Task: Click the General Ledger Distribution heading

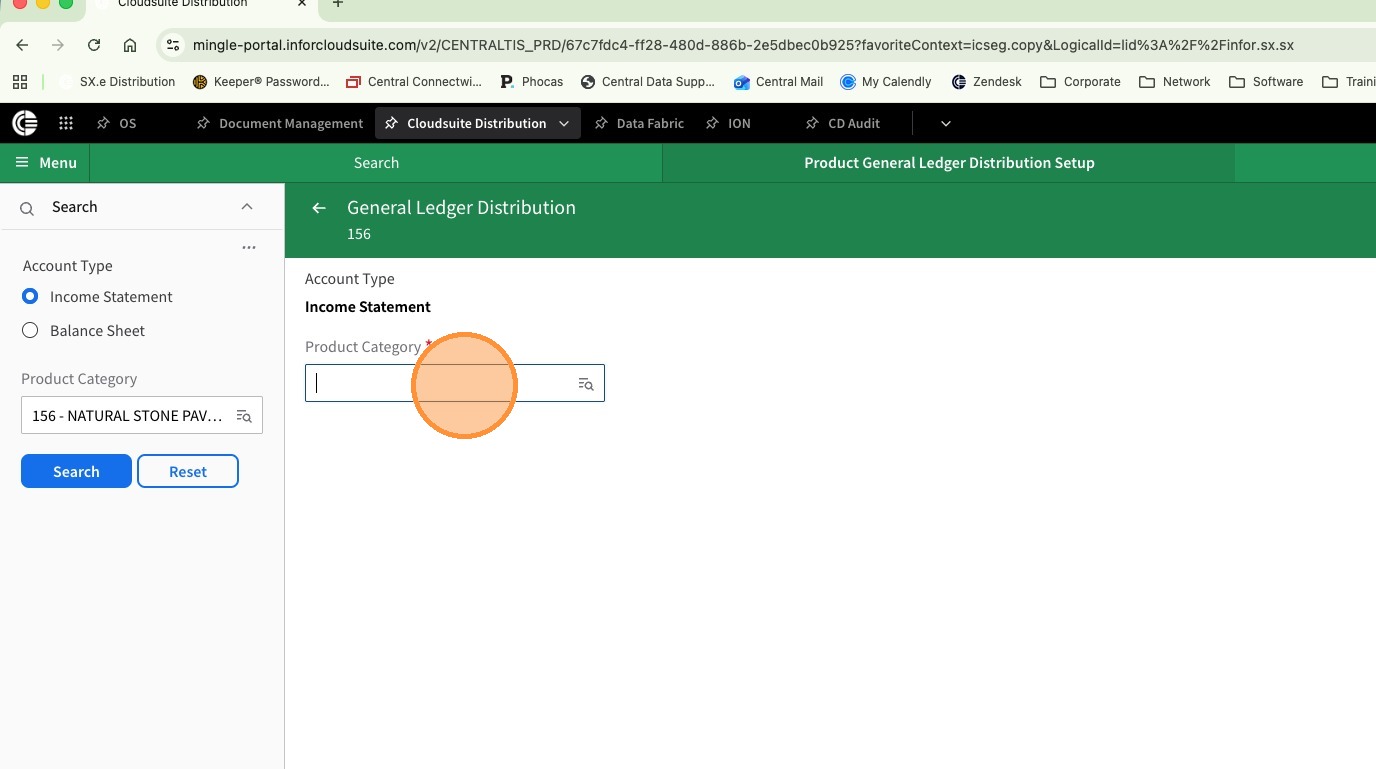Action: point(461,208)
